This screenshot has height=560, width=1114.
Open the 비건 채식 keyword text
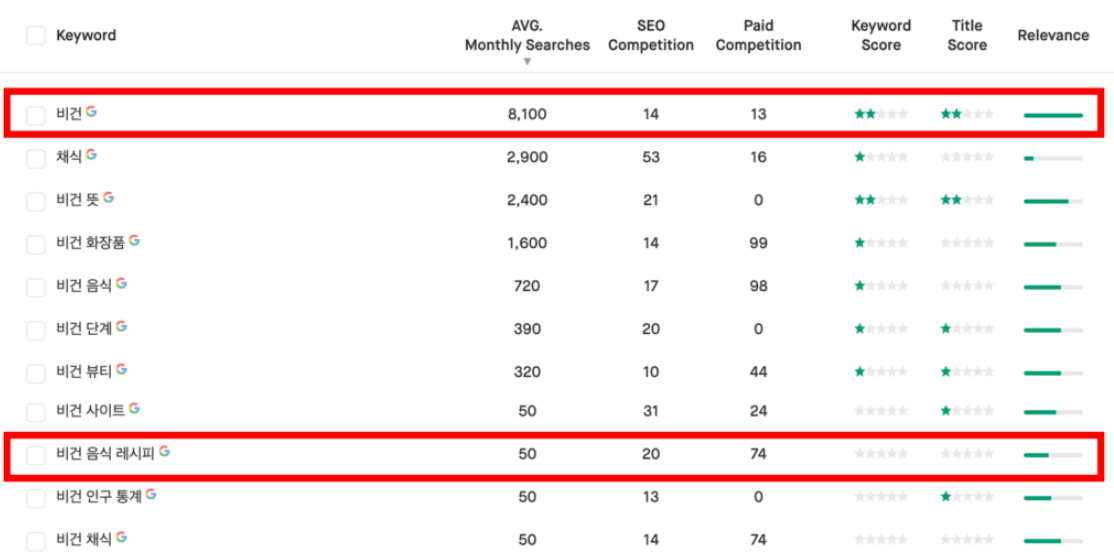84,539
